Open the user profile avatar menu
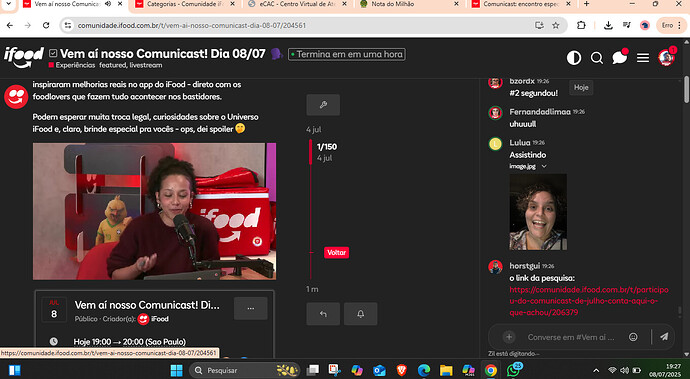This screenshot has height=379, width=690. point(666,58)
